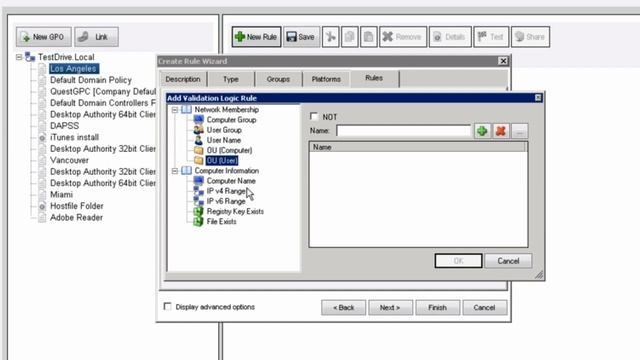Screen dimensions: 640x360
Task: Click the Adobe Reader document icon
Action: [42, 218]
